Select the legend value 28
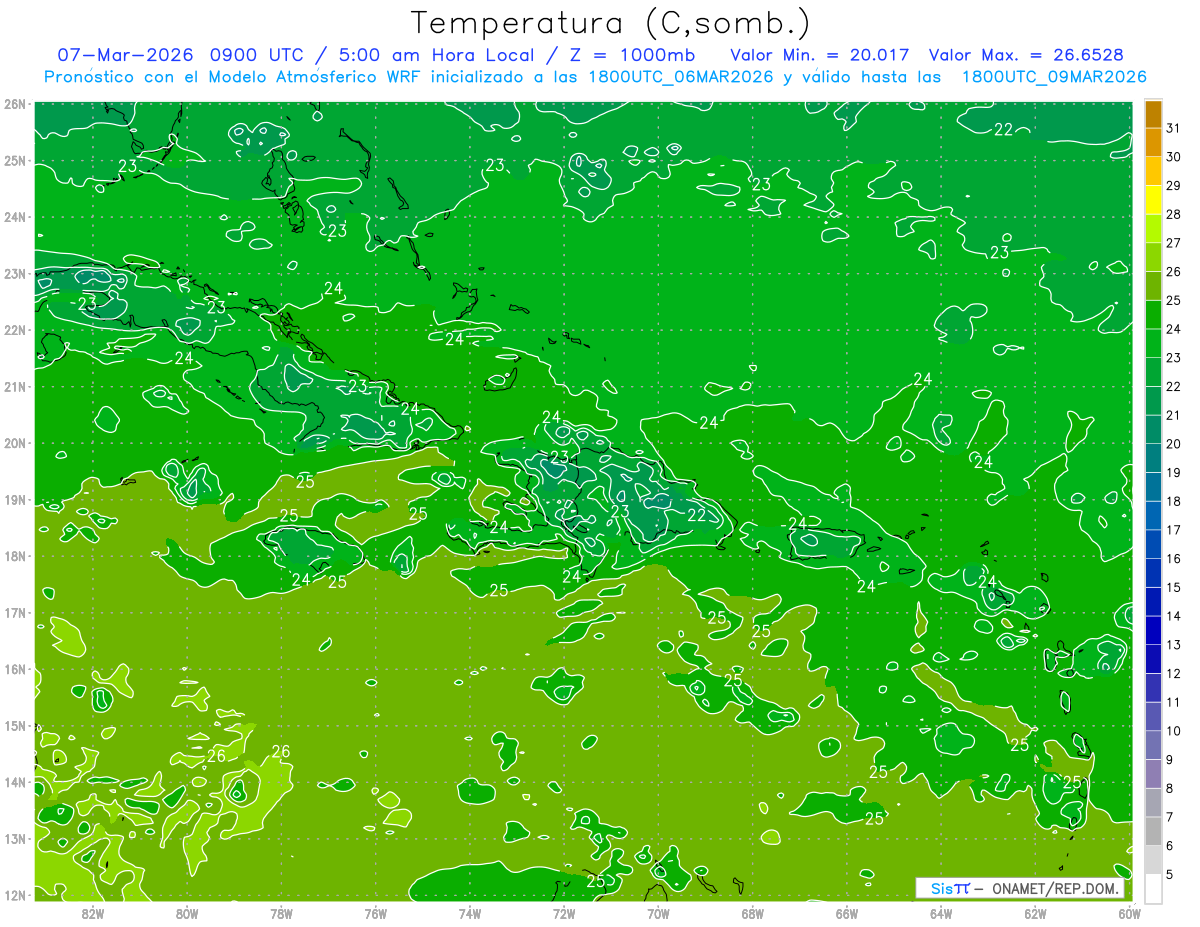Screen dimensions: 1200x927 [1174, 214]
